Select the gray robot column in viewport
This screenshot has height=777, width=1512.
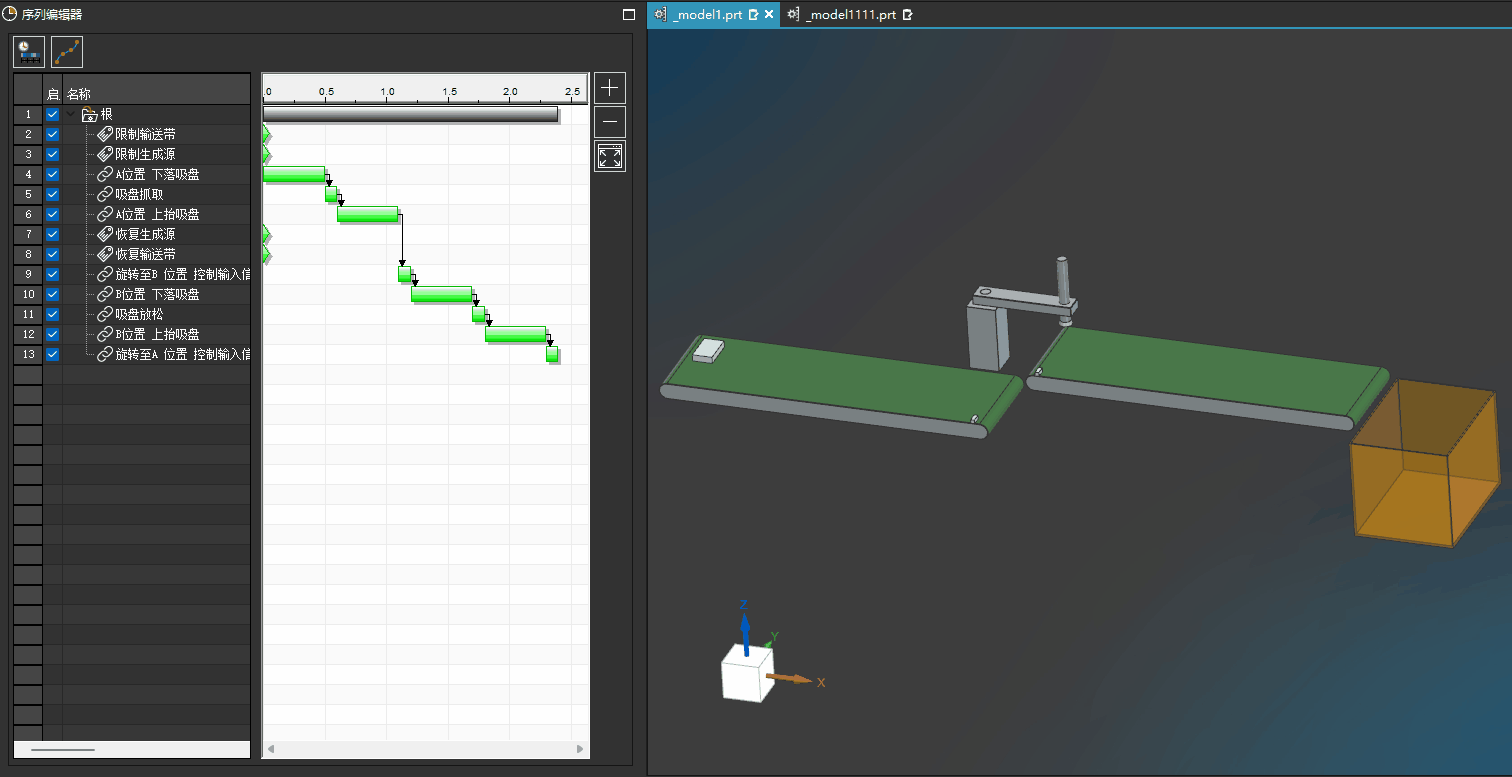(988, 335)
